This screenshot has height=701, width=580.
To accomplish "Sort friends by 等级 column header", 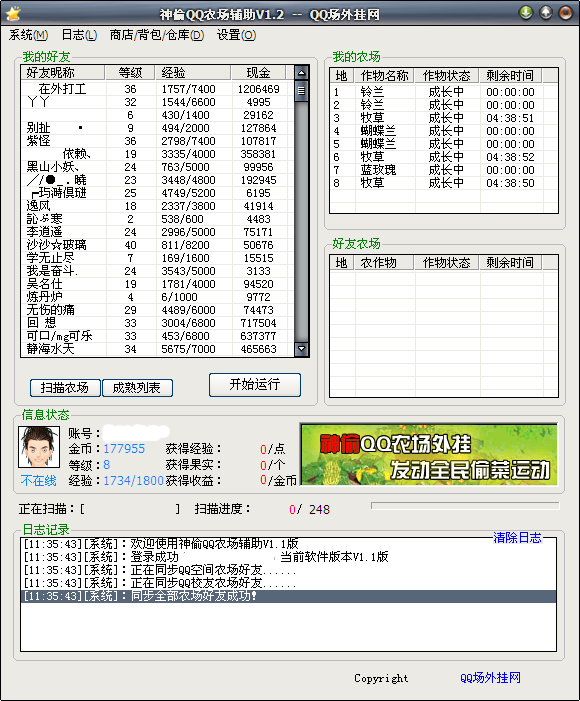I will pos(130,72).
